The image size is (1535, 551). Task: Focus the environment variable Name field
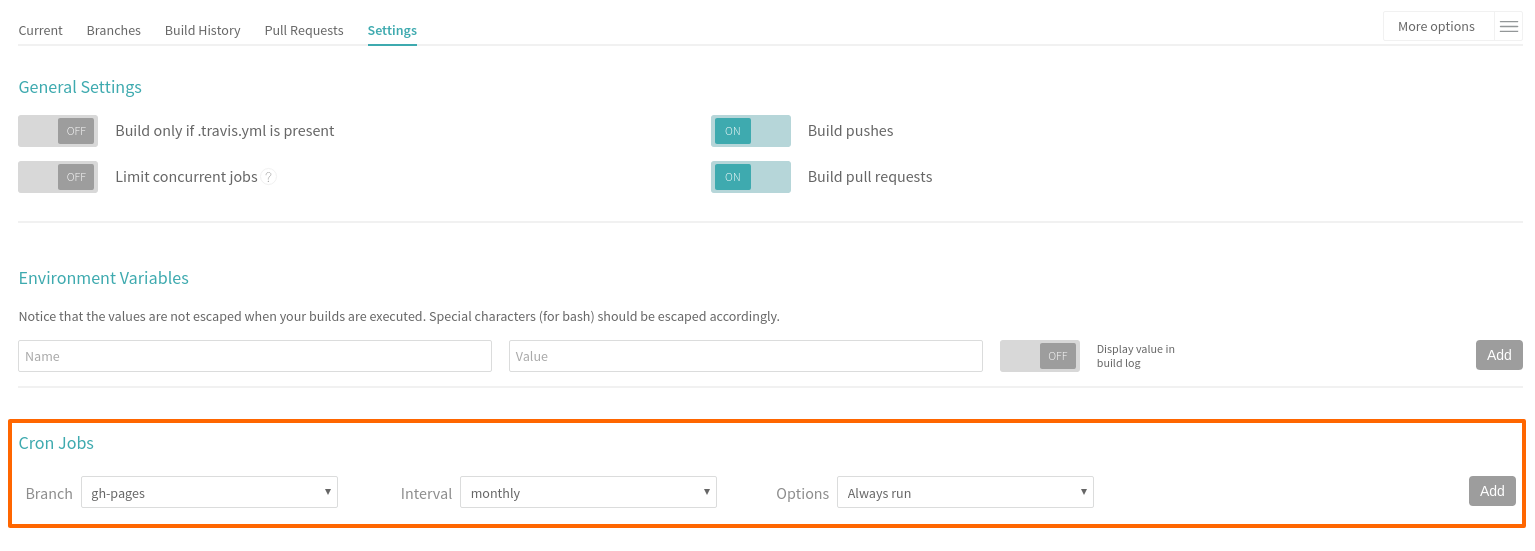(255, 356)
